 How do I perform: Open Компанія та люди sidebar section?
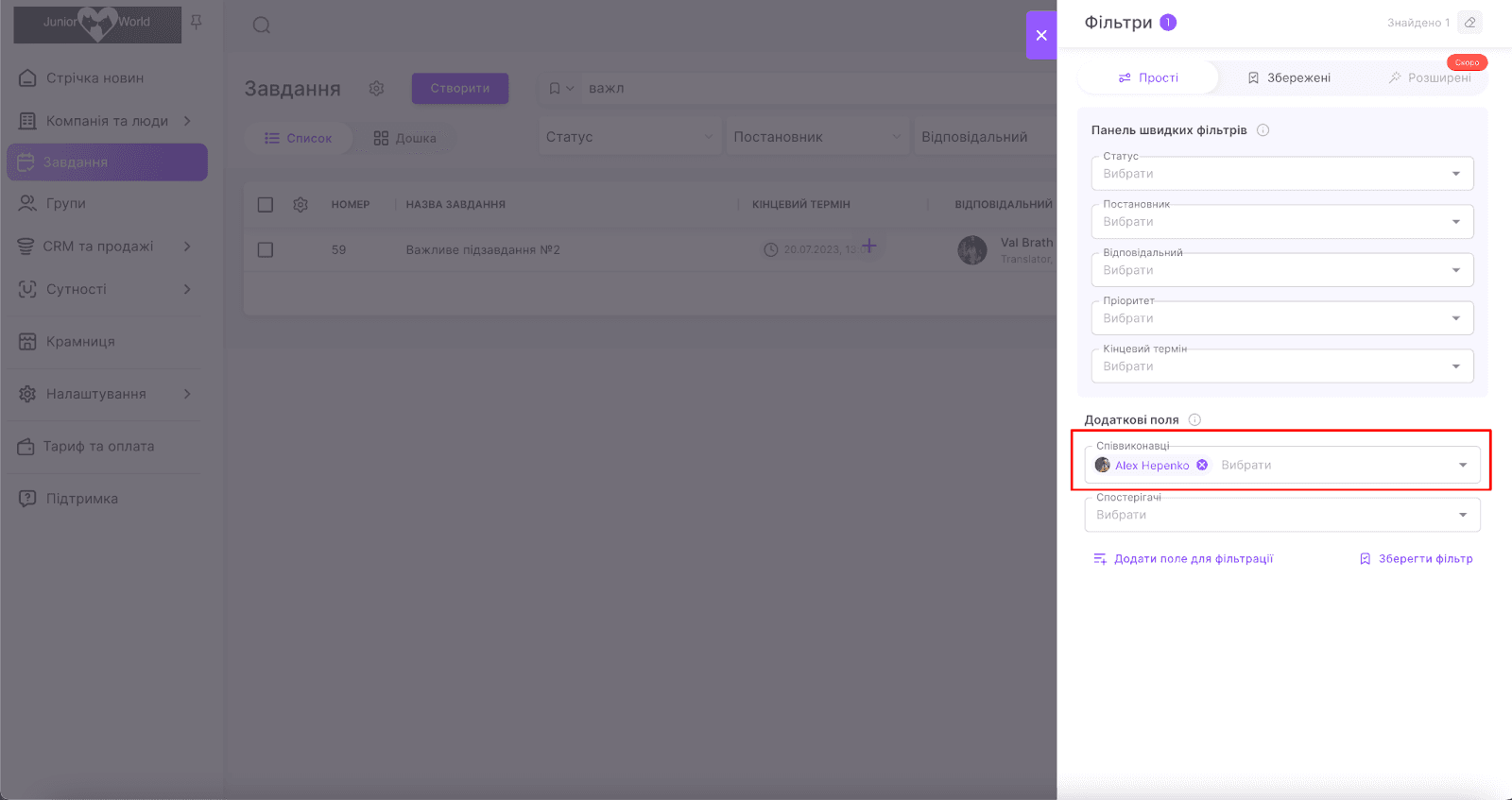pos(107,121)
